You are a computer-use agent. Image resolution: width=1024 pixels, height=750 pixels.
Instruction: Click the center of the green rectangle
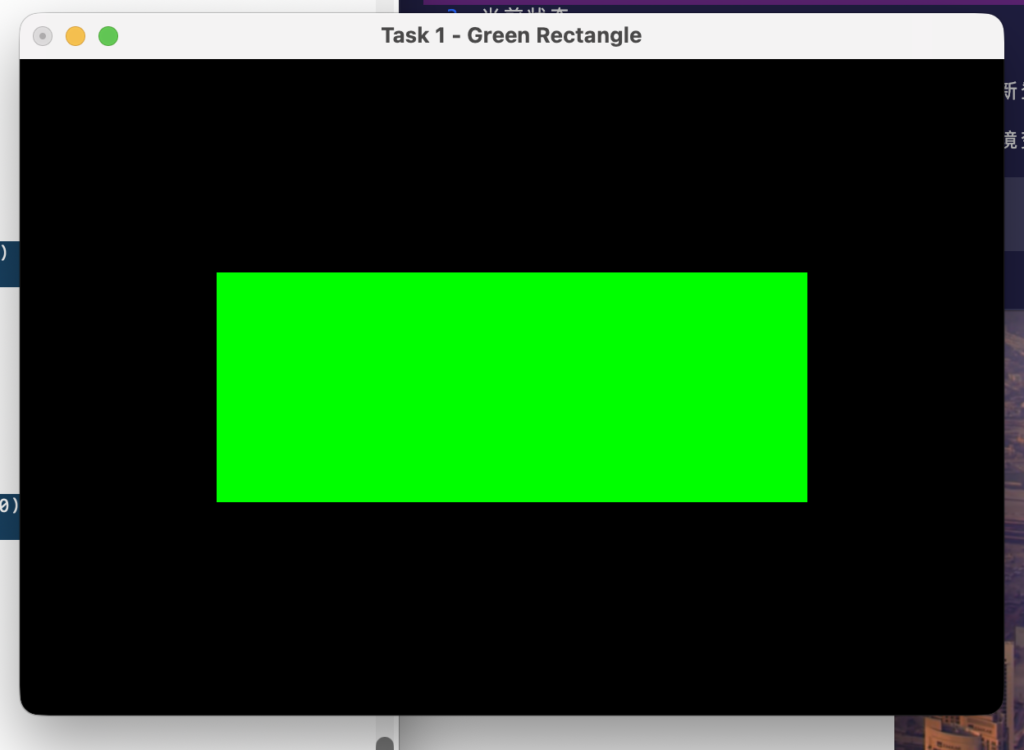point(511,387)
